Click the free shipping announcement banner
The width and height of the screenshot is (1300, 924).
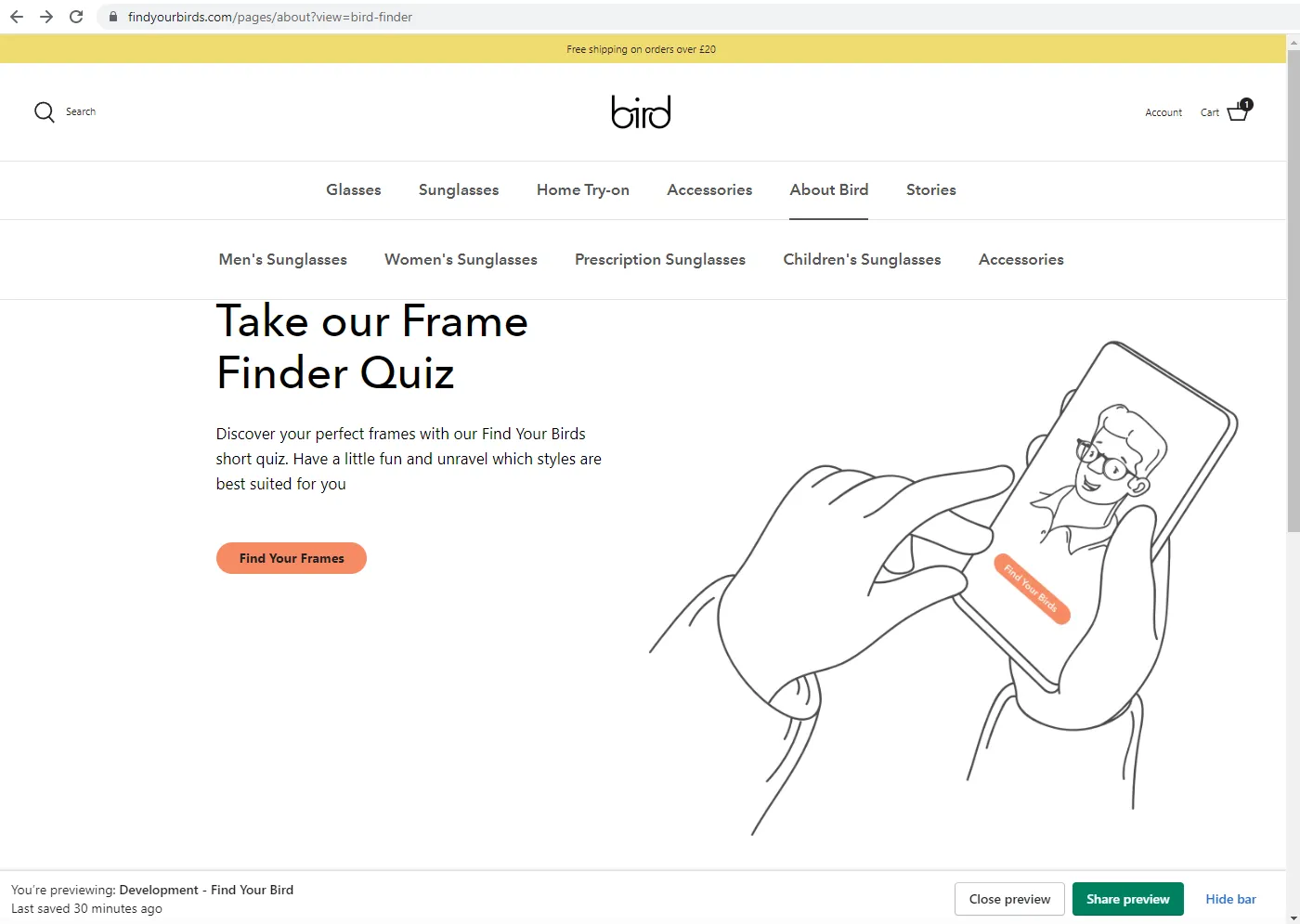point(642,49)
